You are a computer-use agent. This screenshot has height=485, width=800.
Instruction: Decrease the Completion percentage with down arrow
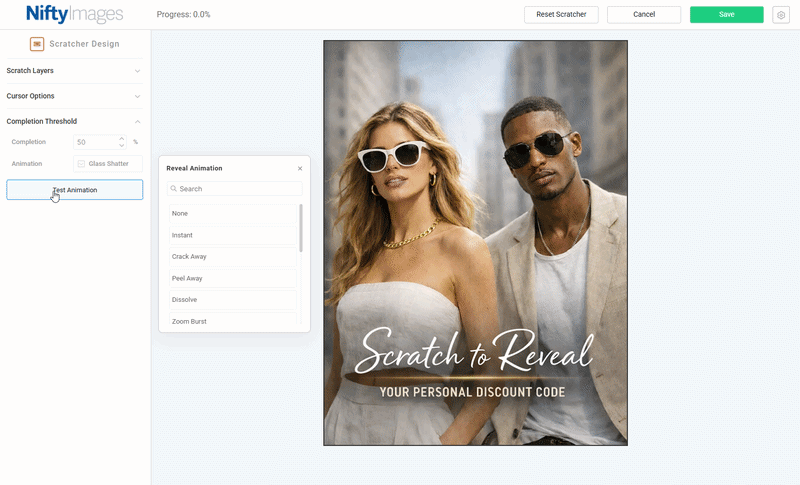(x=122, y=146)
